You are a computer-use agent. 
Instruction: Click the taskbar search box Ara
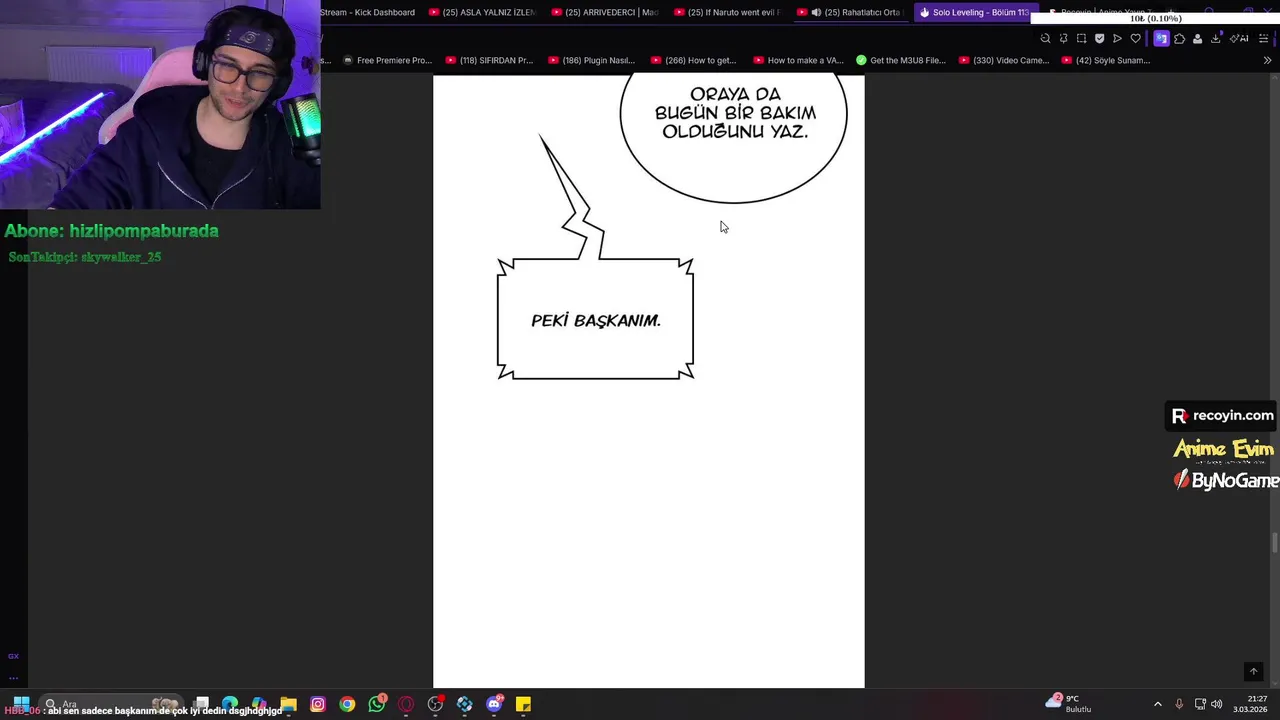(110, 704)
